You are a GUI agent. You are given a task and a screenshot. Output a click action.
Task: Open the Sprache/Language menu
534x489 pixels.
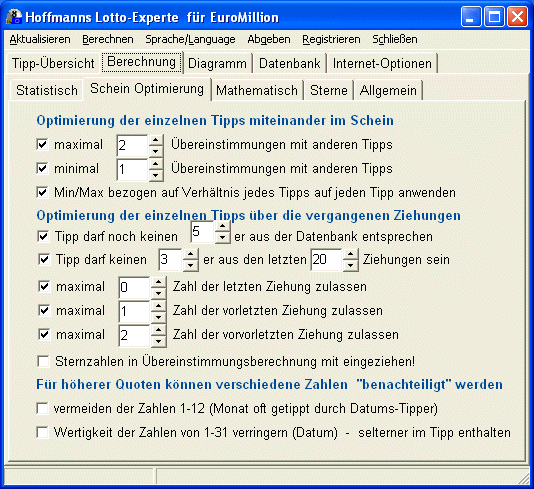(x=190, y=39)
